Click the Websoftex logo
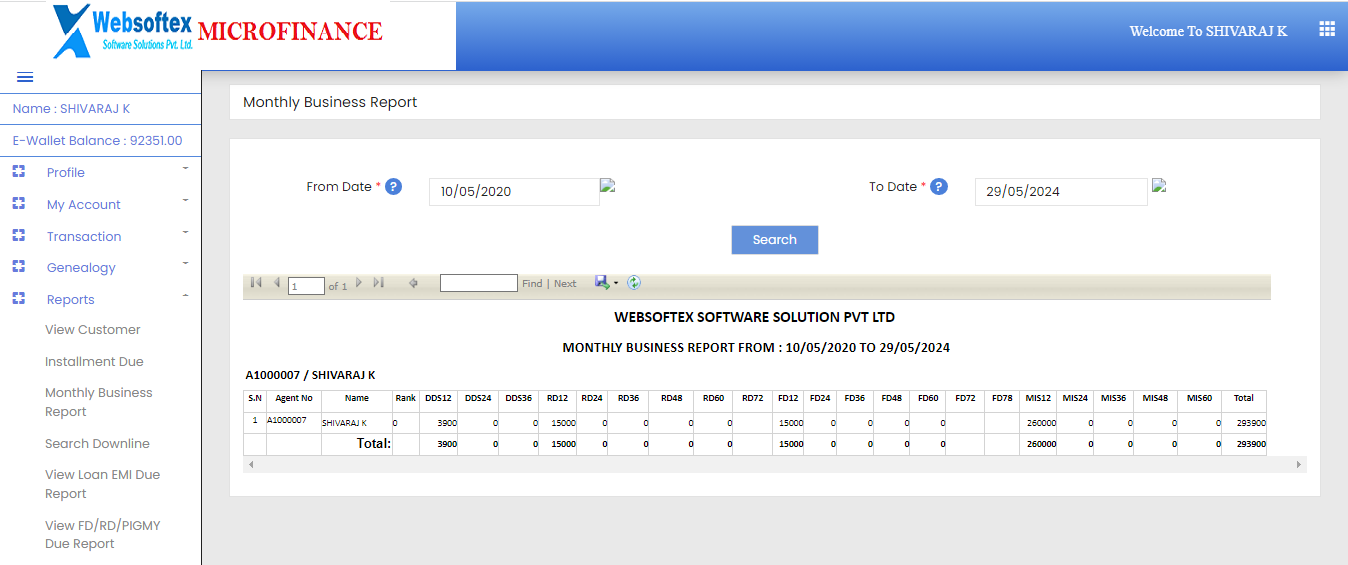The width and height of the screenshot is (1348, 565). 123,31
